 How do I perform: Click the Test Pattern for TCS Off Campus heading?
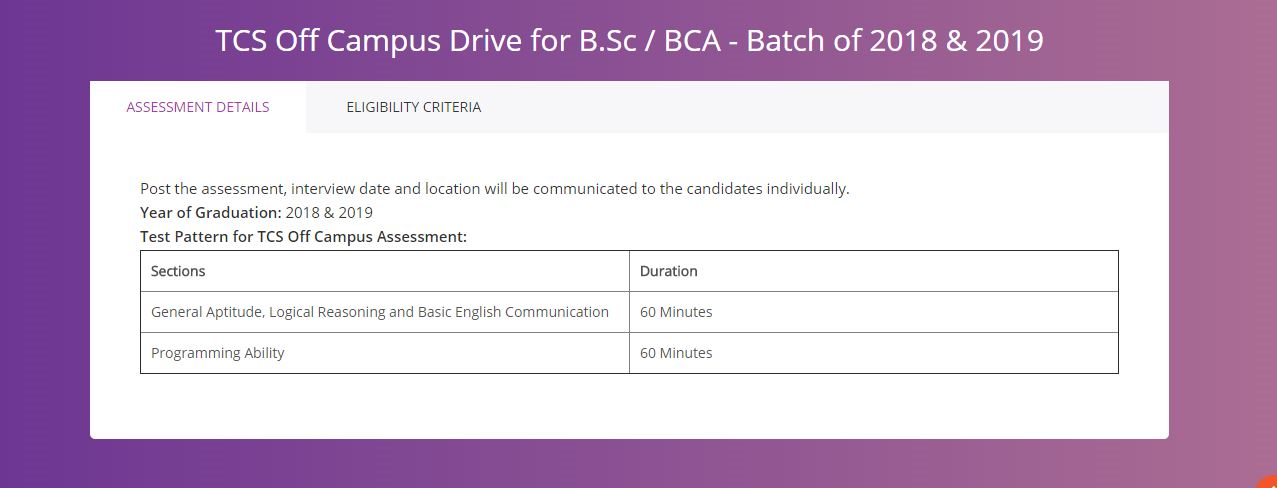click(x=304, y=237)
